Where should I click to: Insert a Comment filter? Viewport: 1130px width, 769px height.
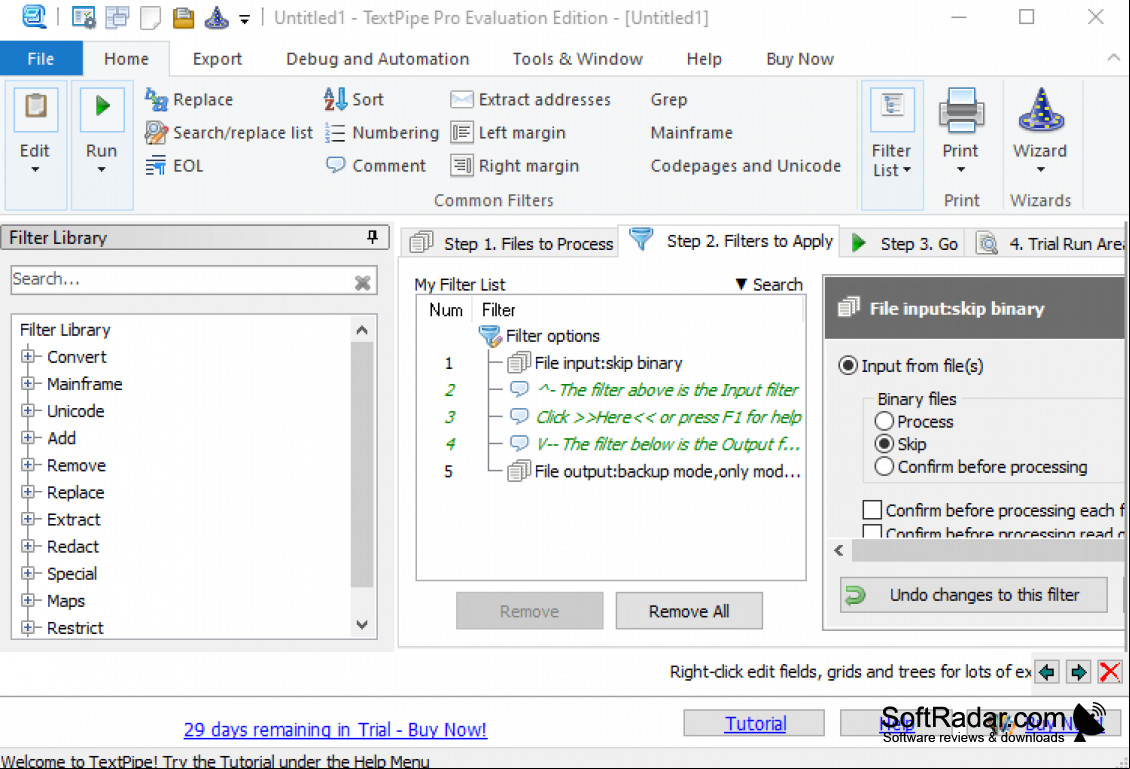pyautogui.click(x=375, y=166)
